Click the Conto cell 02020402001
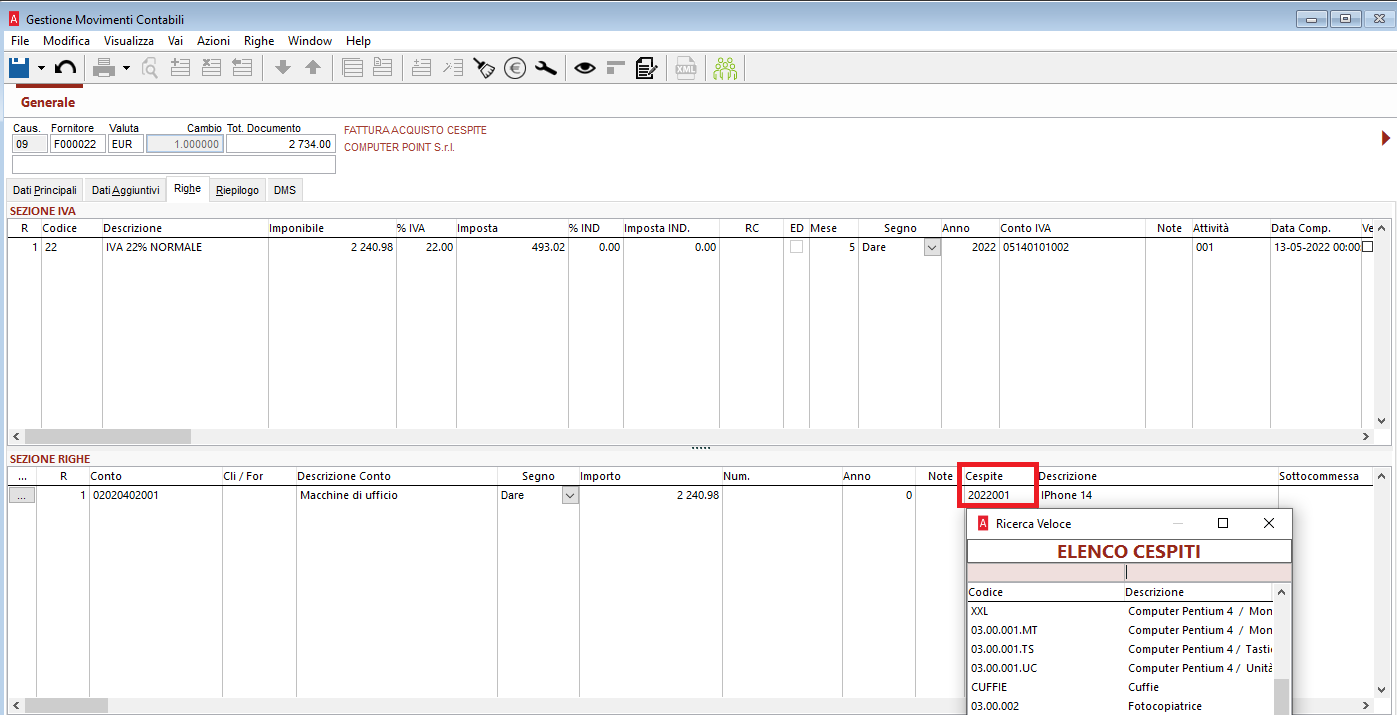Viewport: 1397px width, 715px height. 155,495
